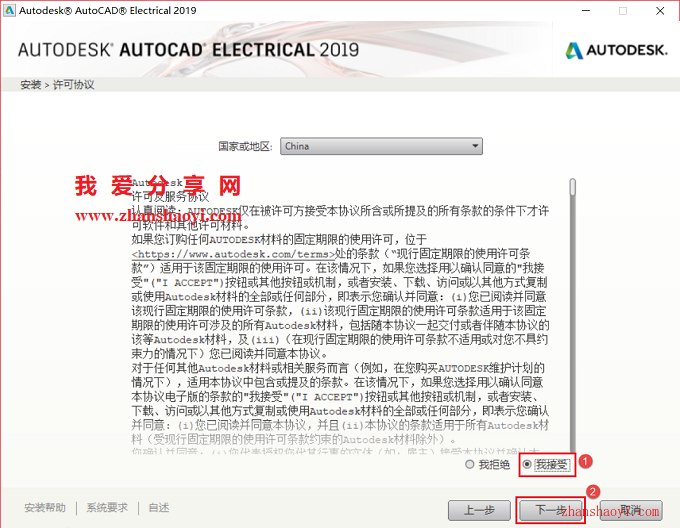Open the 系统要求 system requirements link
Screen dimensions: 680x528
[107, 508]
